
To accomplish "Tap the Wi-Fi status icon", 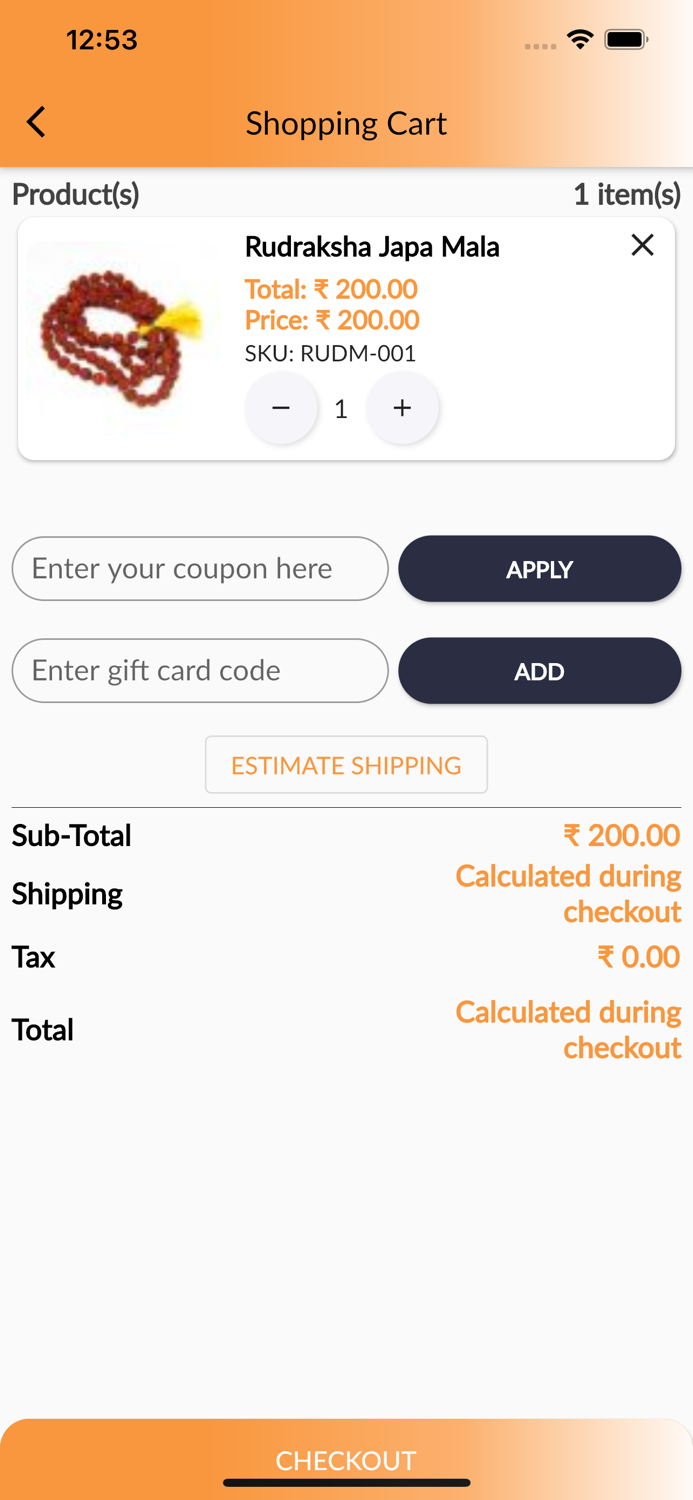I will tap(579, 40).
